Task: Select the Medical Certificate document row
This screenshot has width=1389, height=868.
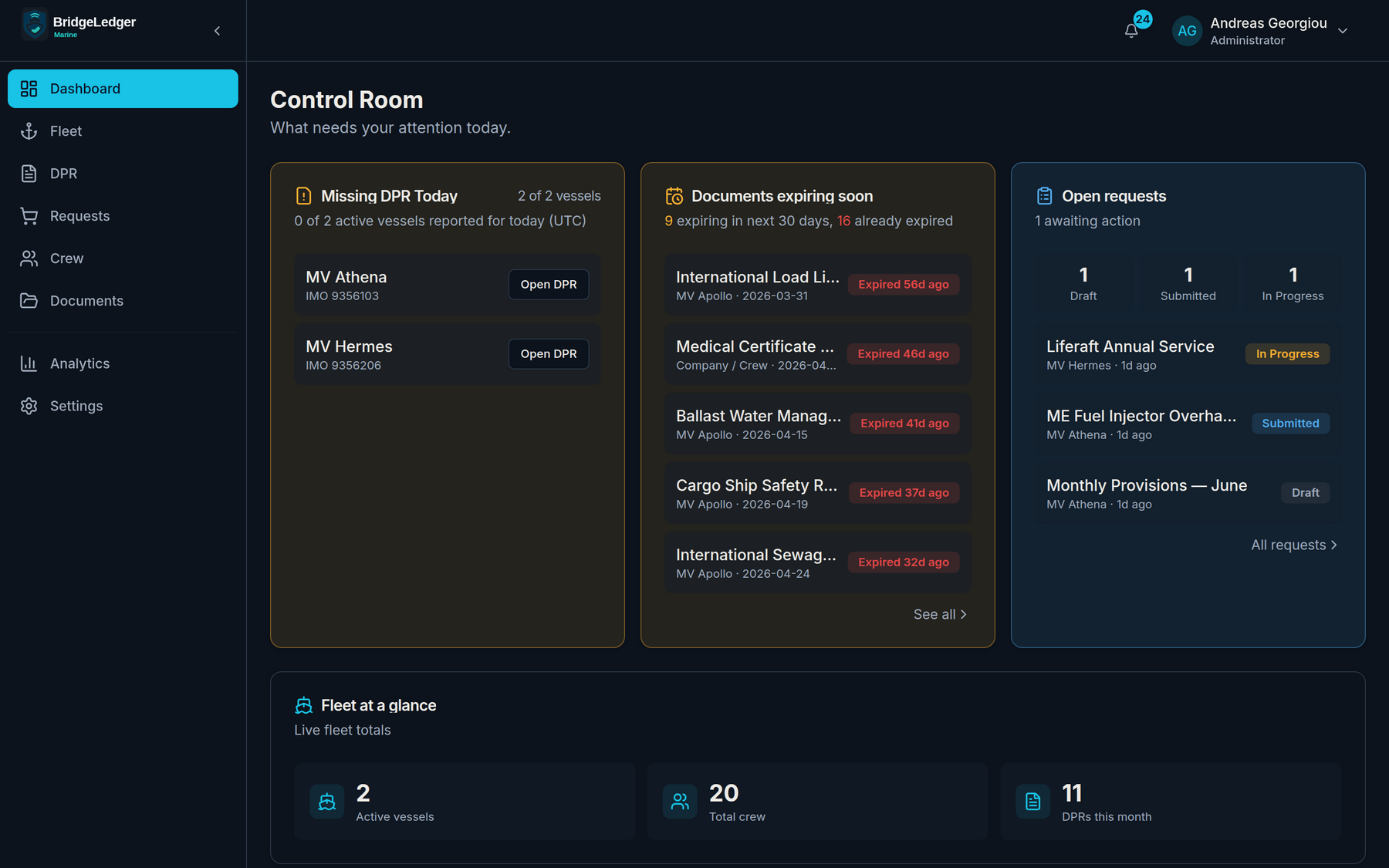Action: (818, 354)
